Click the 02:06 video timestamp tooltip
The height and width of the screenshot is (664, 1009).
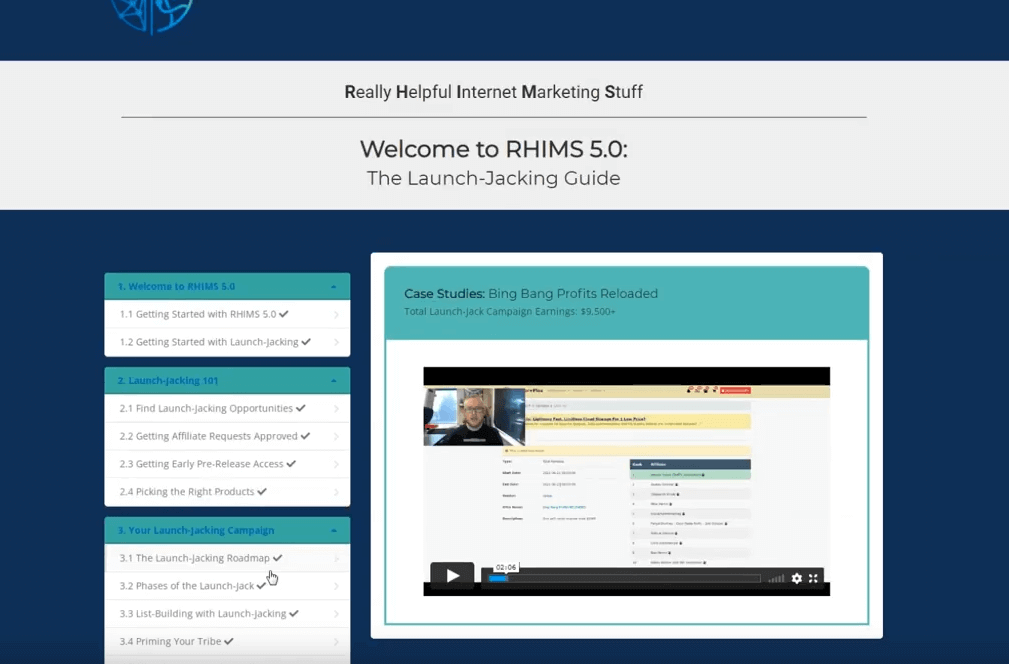pos(506,567)
